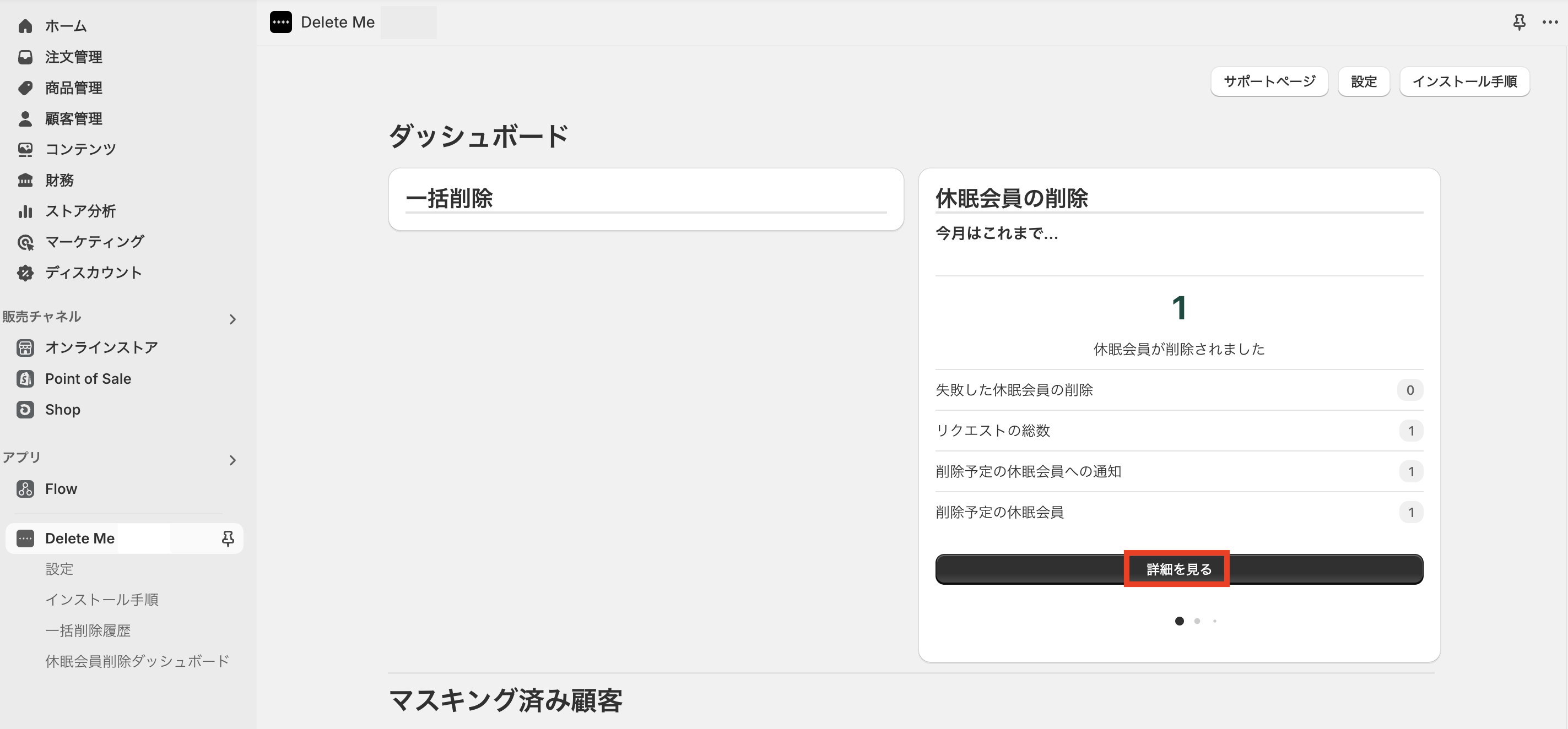Select the first carousel dot indicator
The image size is (1568, 729).
tap(1179, 621)
